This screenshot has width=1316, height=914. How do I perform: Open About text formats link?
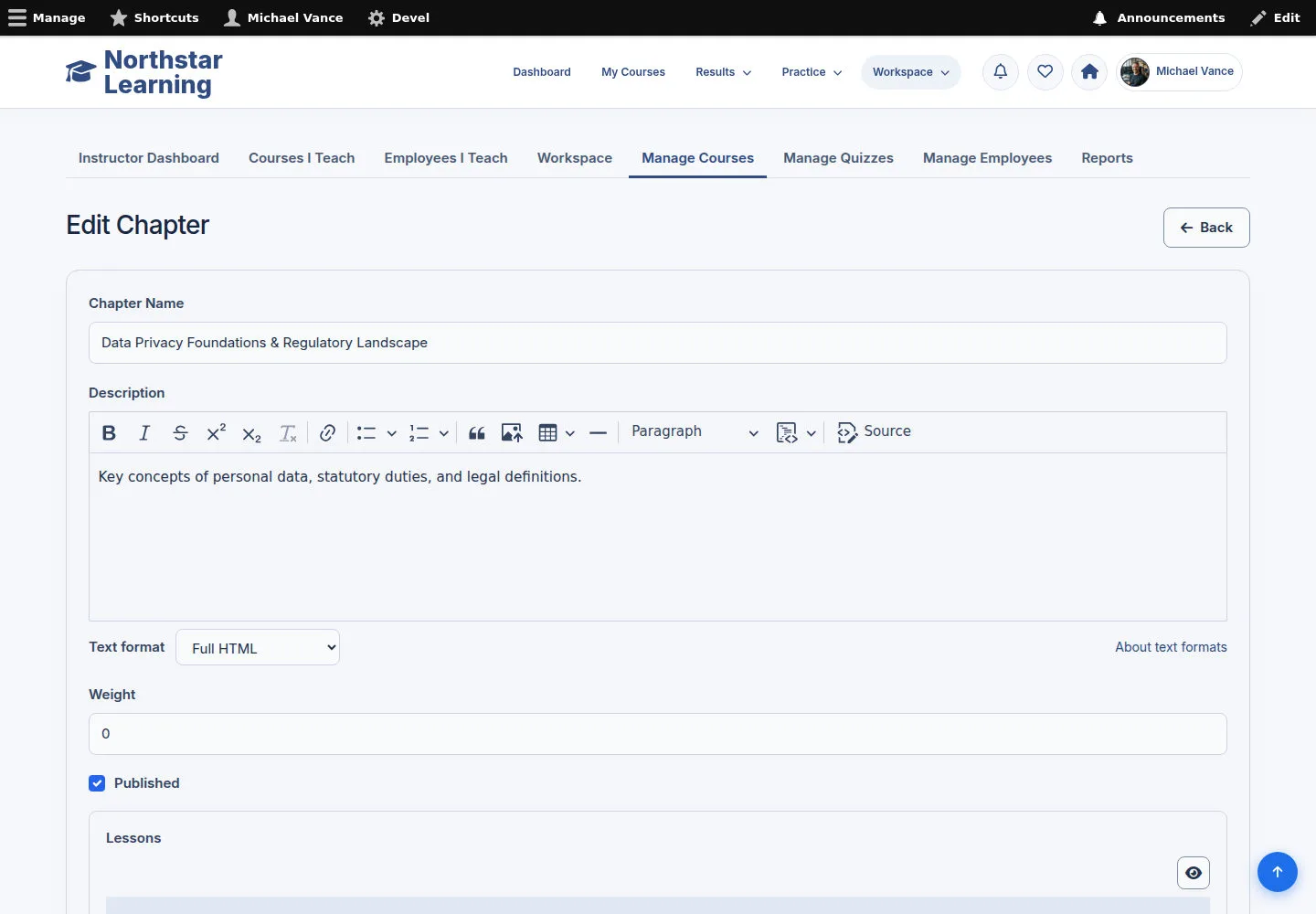click(x=1171, y=647)
